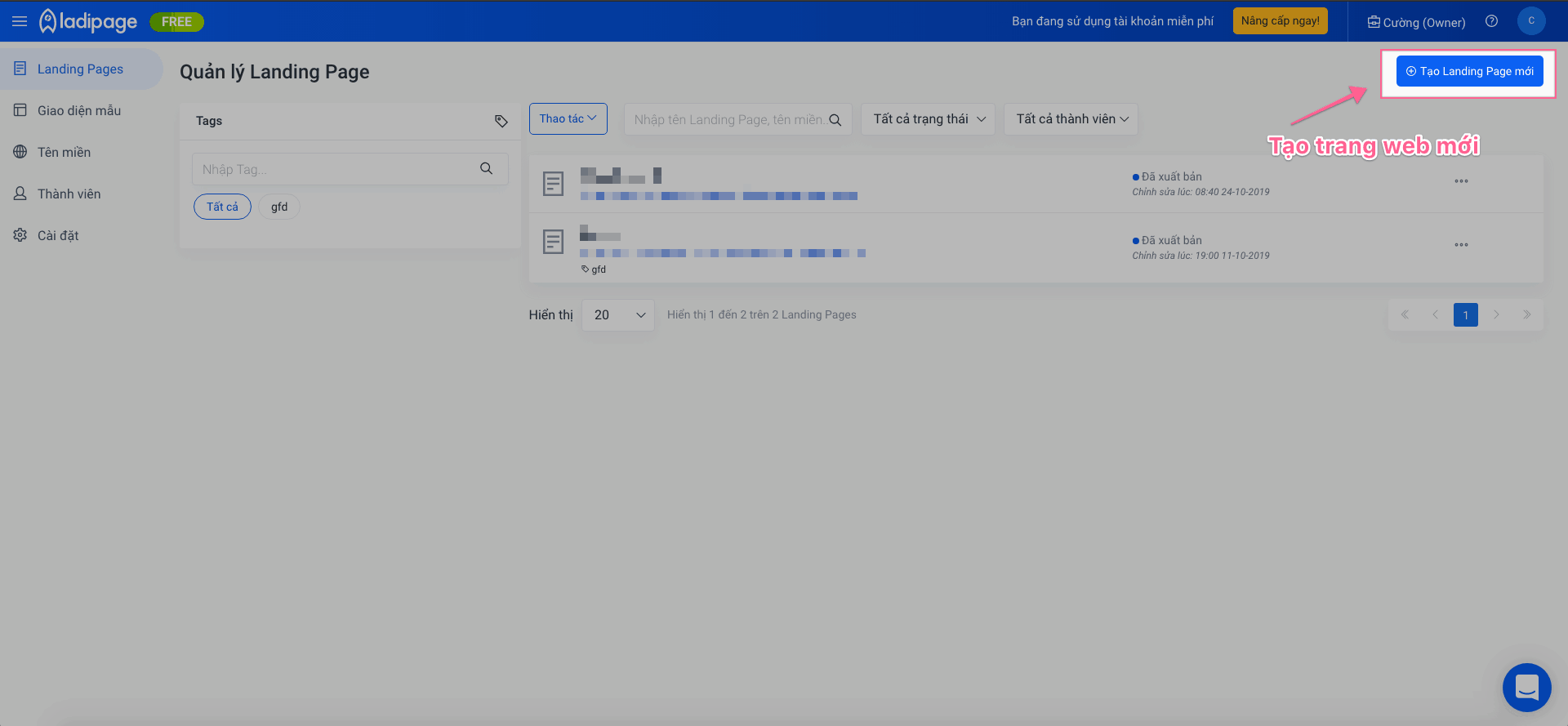Expand the "Tất cả thành viên" dropdown
Viewport: 1568px width, 726px height.
1071,119
